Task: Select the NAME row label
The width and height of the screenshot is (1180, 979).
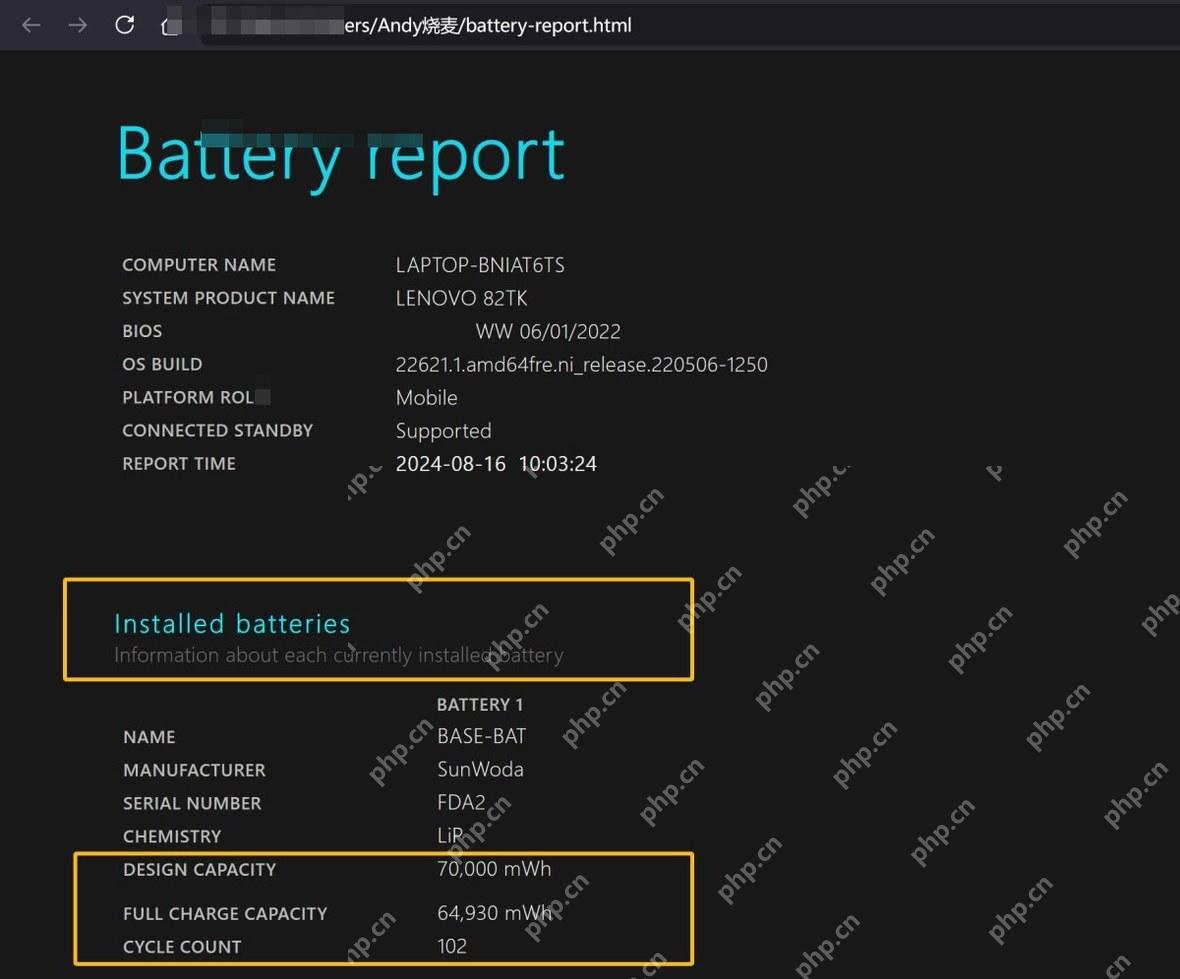Action: pyautogui.click(x=149, y=737)
